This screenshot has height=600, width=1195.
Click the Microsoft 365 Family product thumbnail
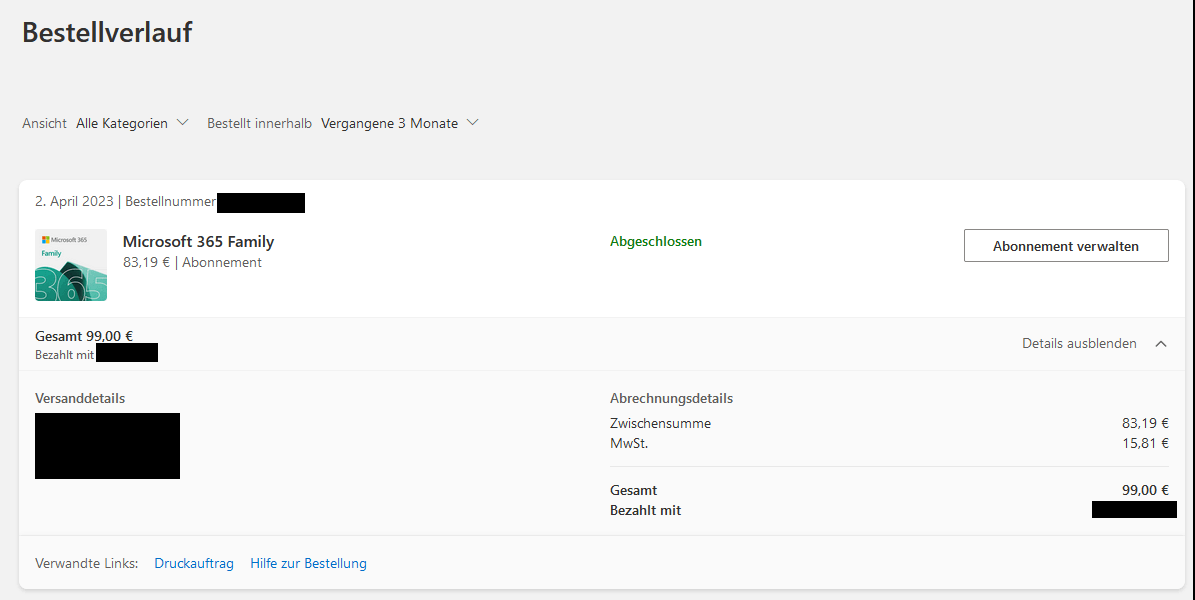tap(71, 265)
